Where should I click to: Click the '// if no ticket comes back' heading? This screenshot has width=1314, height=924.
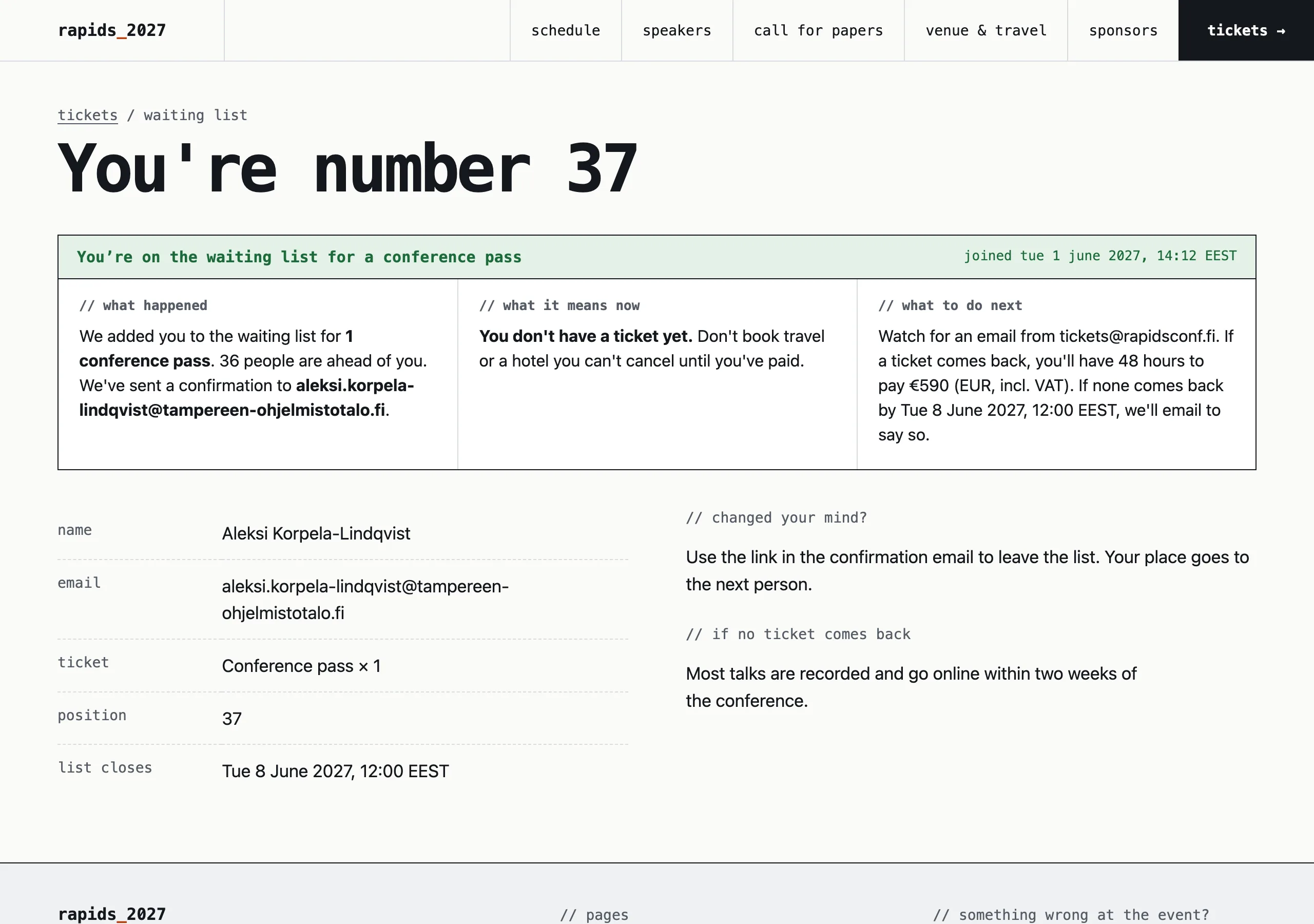coord(798,634)
